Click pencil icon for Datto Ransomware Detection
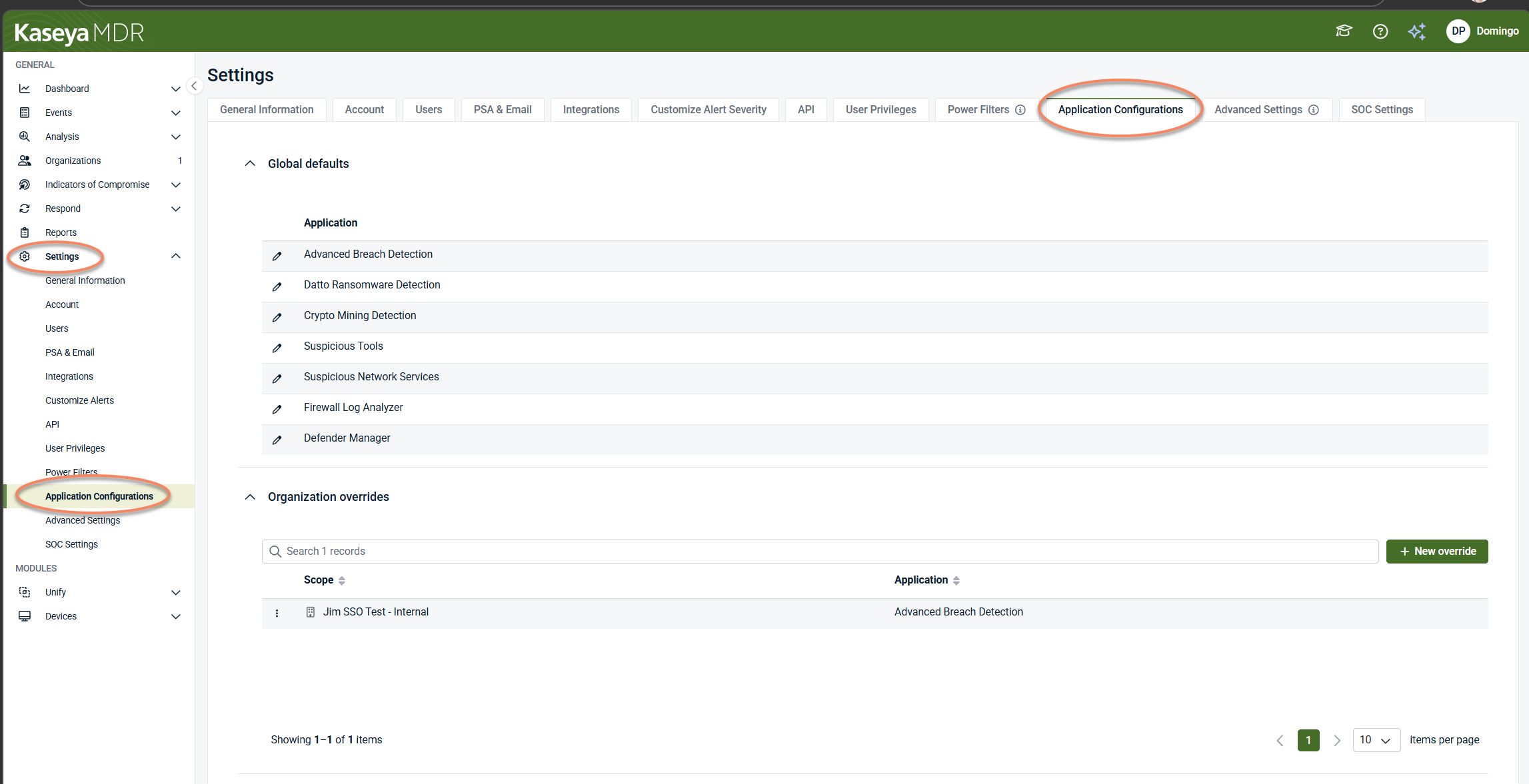1529x784 pixels. (277, 286)
